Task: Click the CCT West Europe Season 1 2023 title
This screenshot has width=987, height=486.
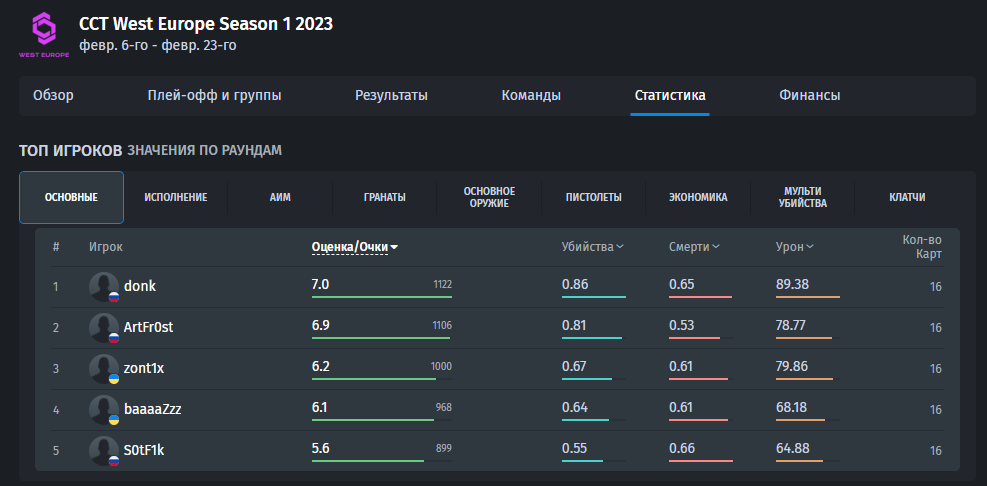Action: click(x=206, y=24)
